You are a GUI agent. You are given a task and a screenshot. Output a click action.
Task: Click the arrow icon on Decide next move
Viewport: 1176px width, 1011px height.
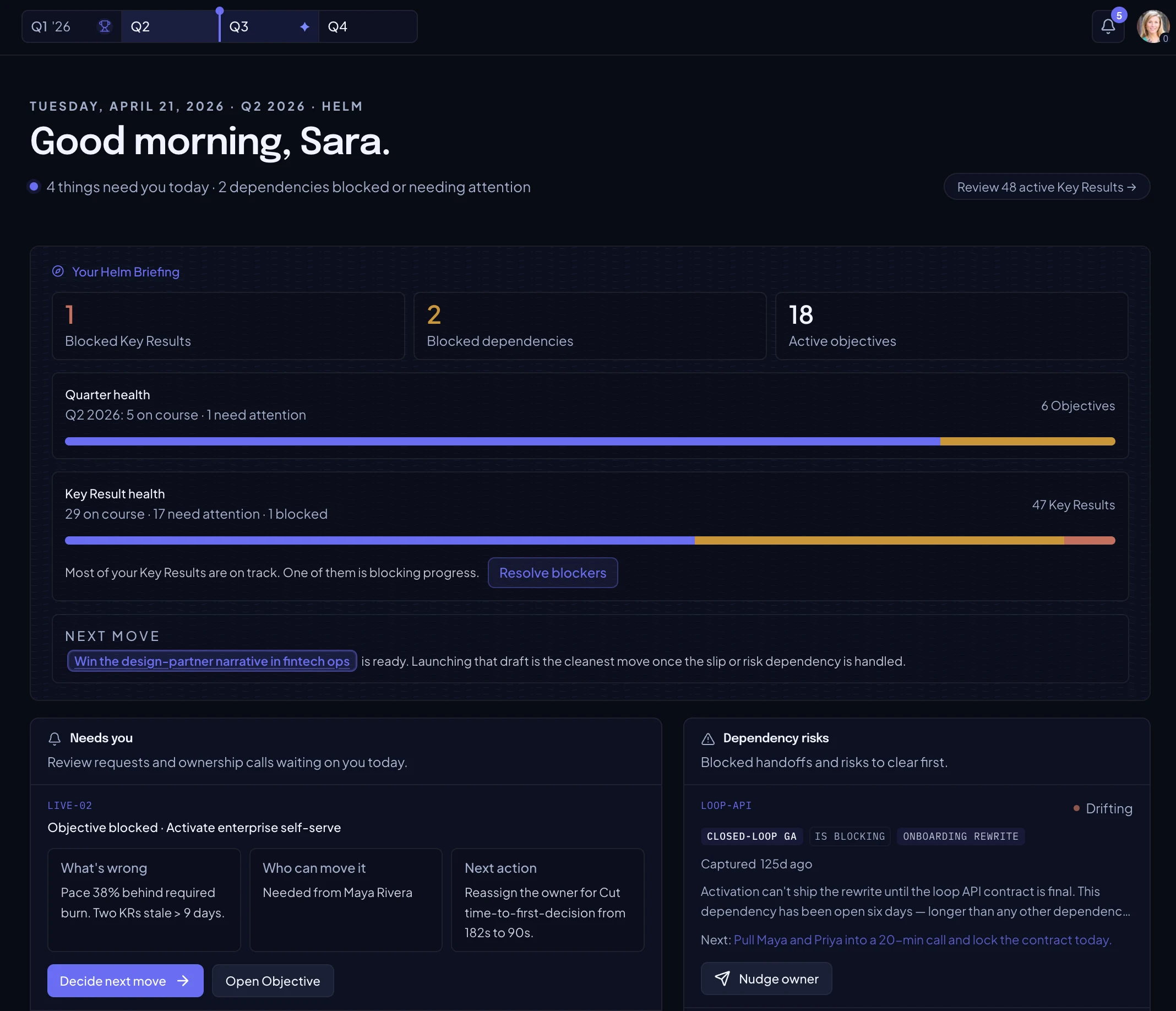pos(183,980)
